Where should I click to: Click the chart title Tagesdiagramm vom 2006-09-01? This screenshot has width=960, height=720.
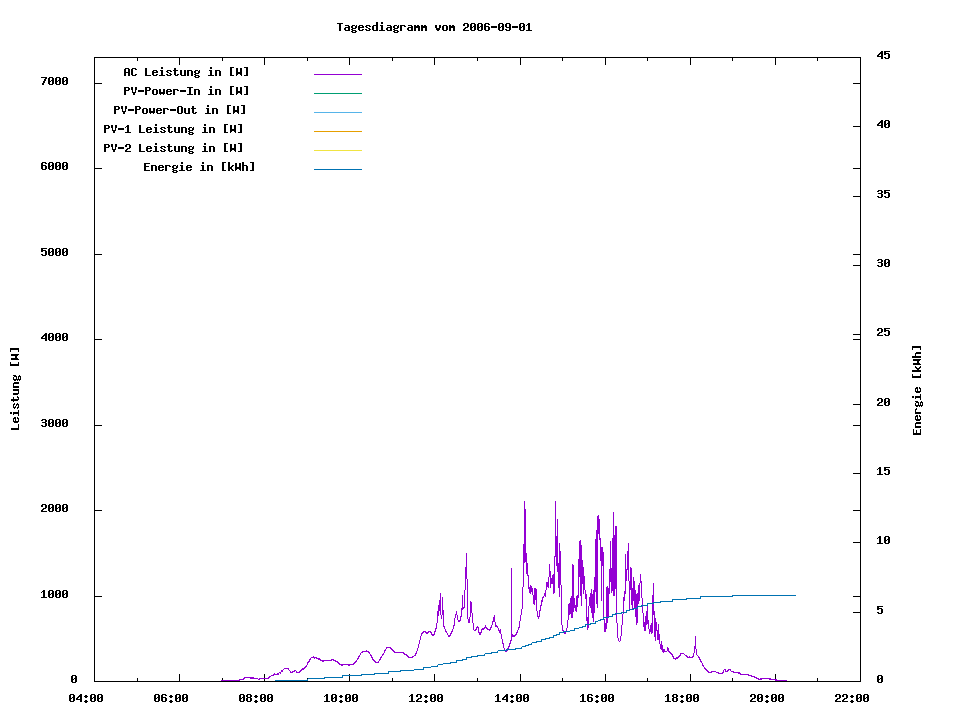[434, 27]
